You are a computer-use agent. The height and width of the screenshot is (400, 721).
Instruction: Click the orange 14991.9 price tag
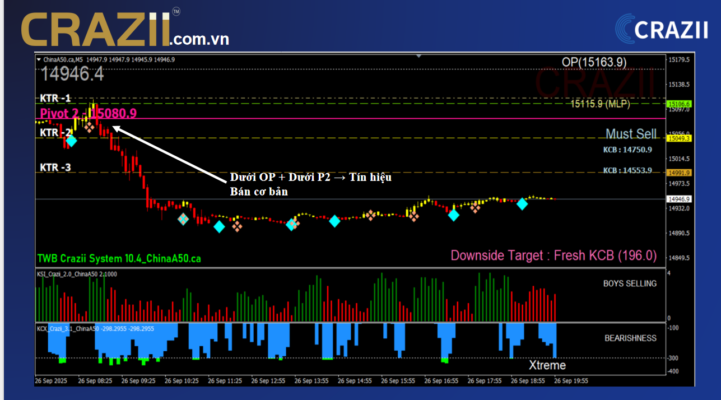click(679, 173)
